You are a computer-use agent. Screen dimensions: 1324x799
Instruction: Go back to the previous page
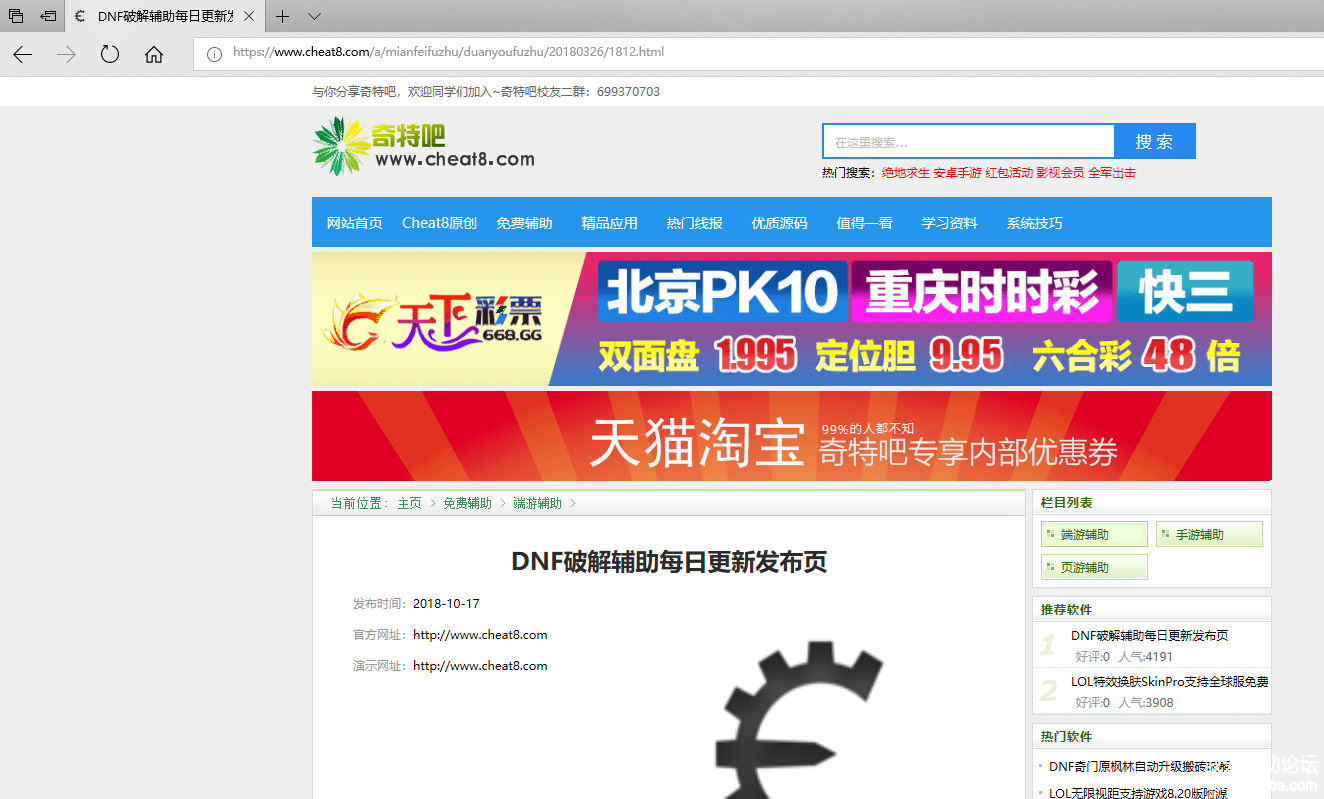coord(22,54)
